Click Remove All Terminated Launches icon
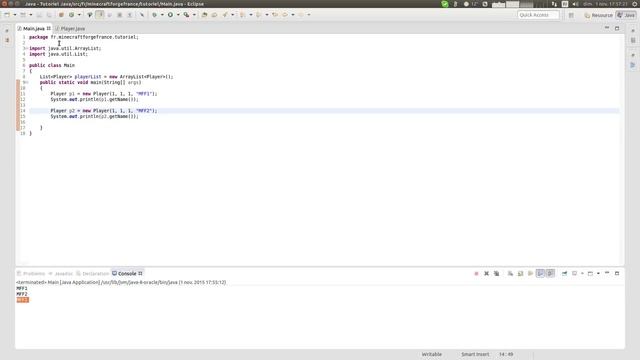Image resolution: width=640 pixels, height=360 pixels. tap(496, 273)
